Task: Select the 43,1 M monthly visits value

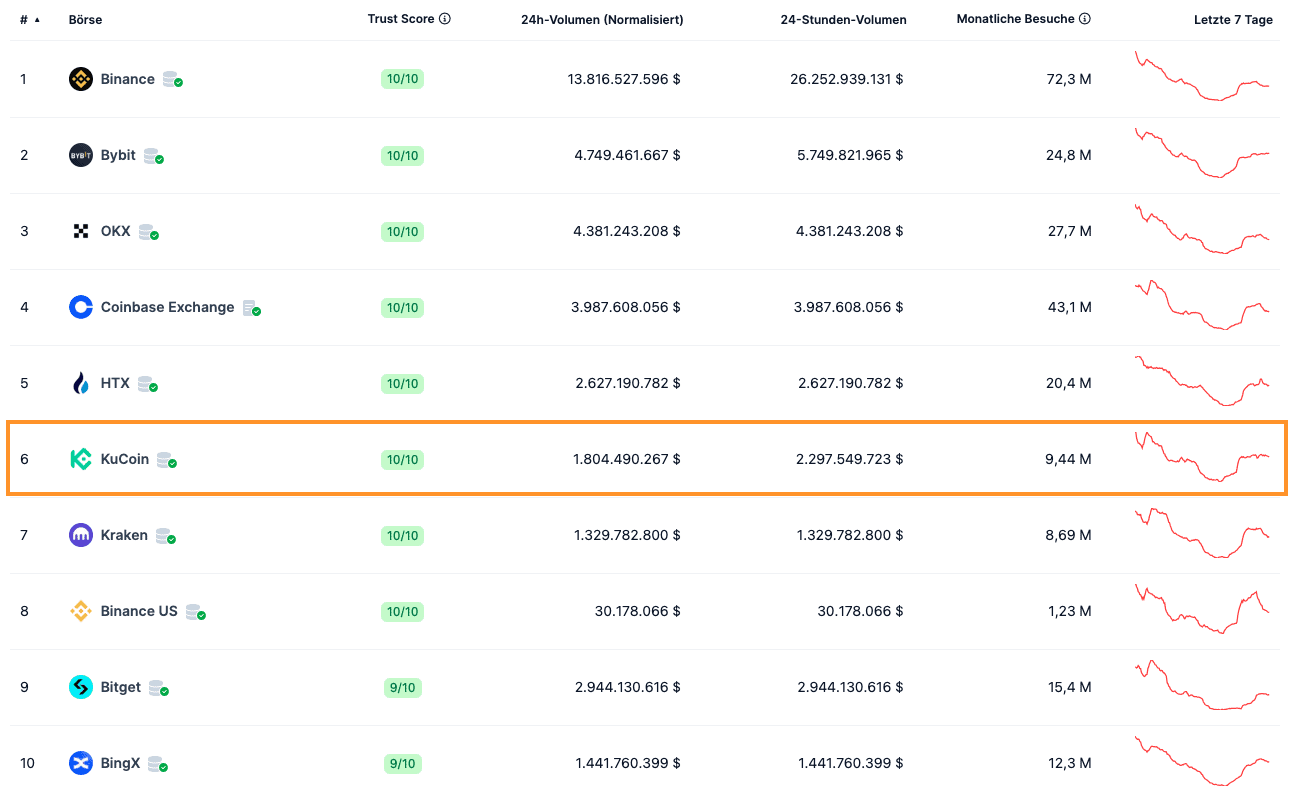Action: 1070,307
